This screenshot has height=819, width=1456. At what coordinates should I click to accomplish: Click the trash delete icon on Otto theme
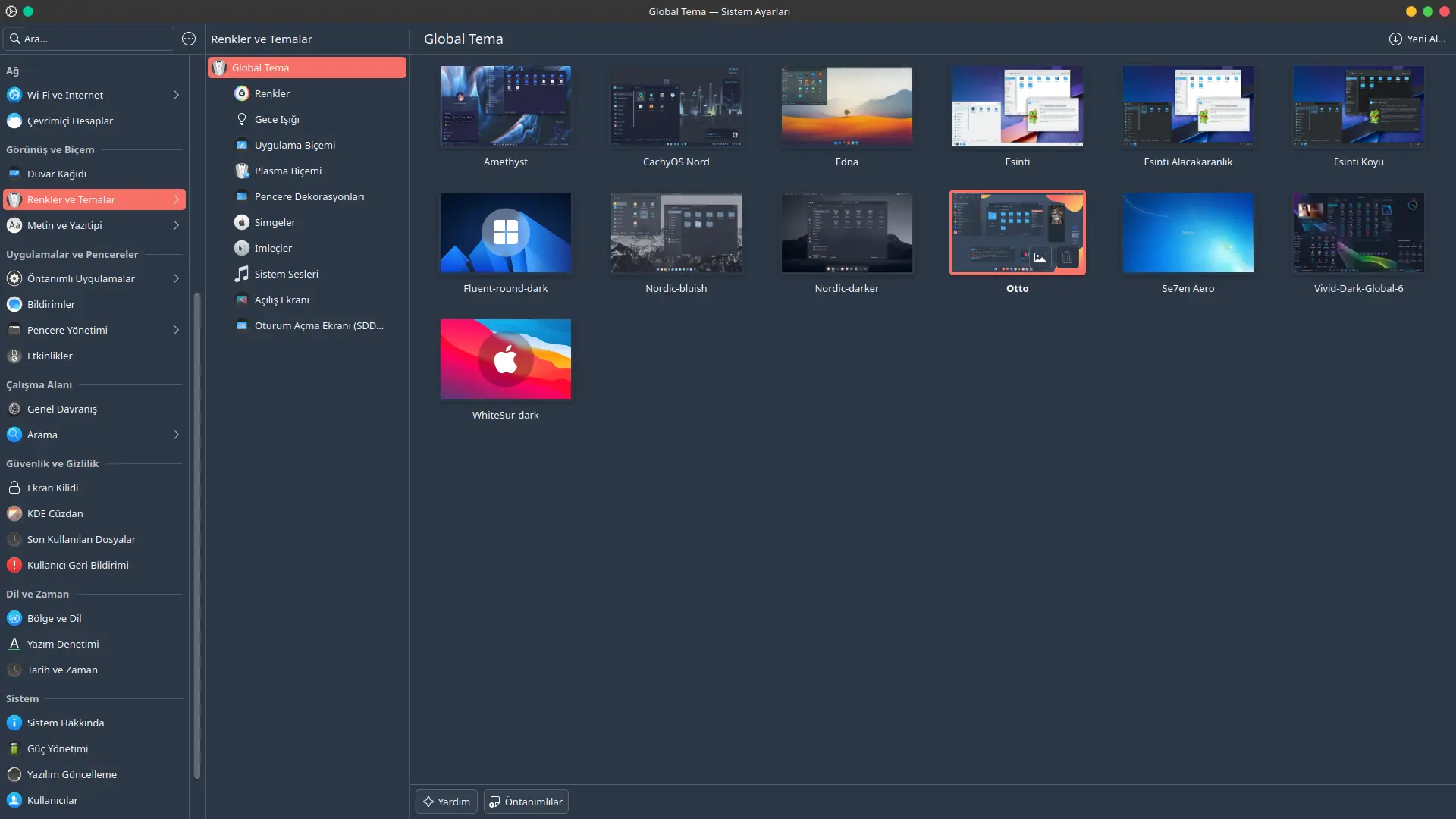1067,257
